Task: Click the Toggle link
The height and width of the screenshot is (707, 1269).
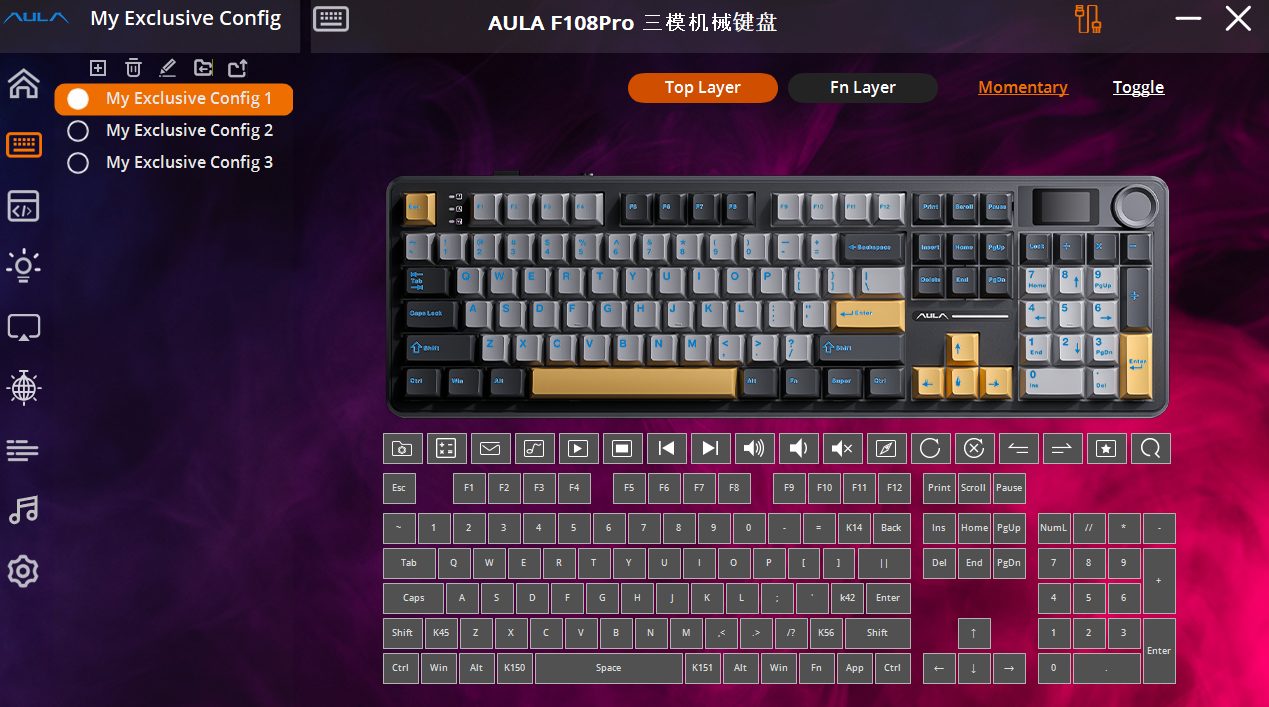Action: 1138,87
